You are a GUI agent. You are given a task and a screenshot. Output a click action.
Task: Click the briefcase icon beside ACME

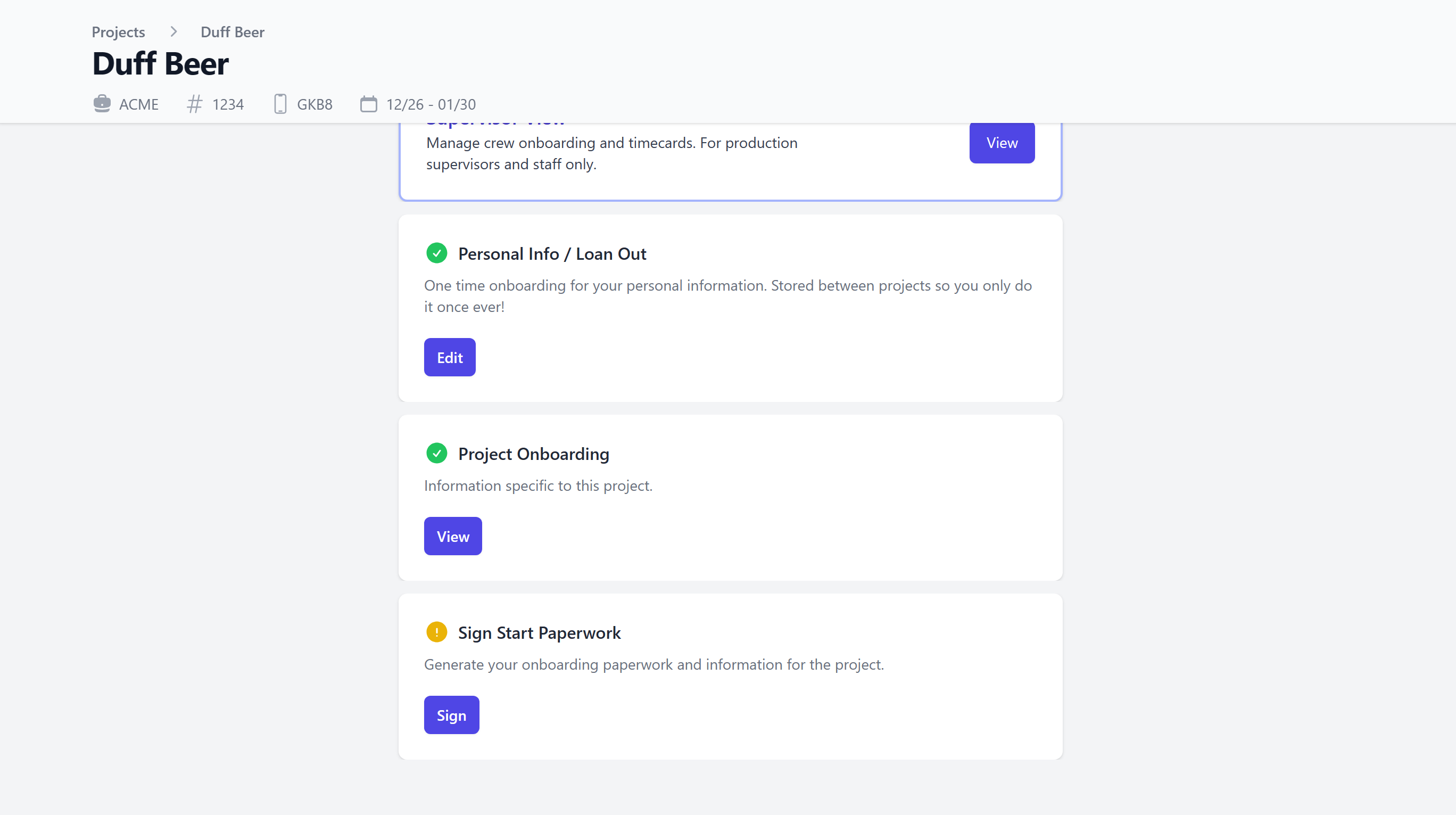[x=102, y=104]
